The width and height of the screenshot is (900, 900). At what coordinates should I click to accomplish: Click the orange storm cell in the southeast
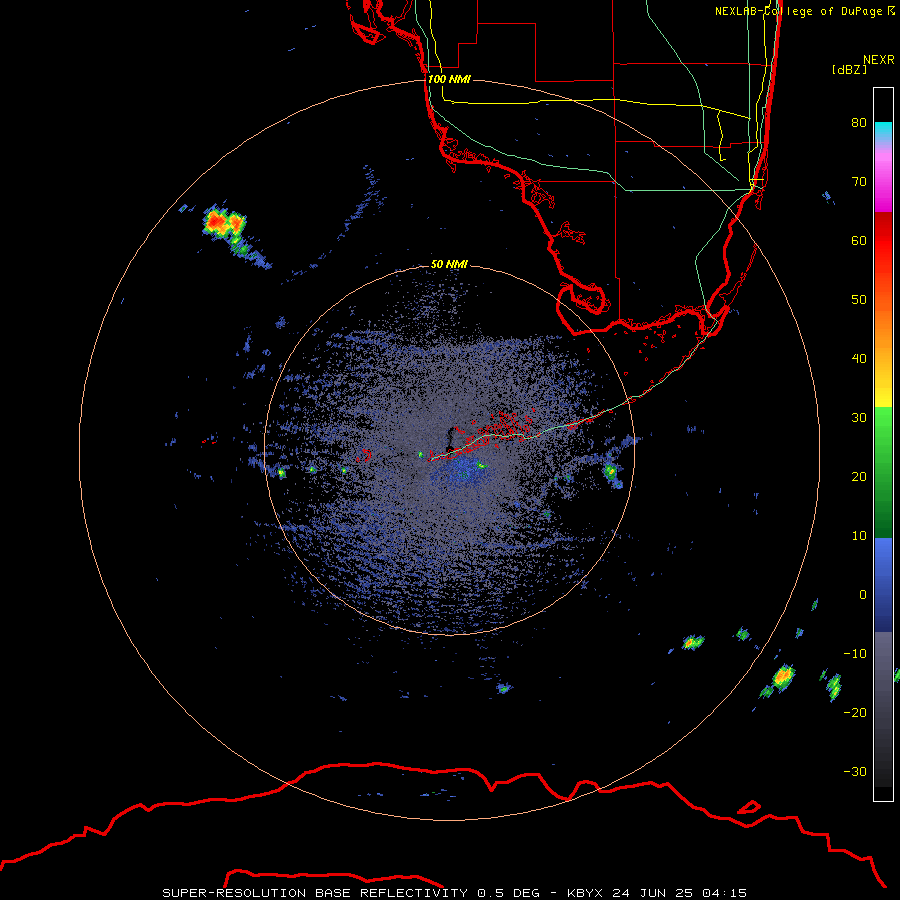pyautogui.click(x=782, y=677)
